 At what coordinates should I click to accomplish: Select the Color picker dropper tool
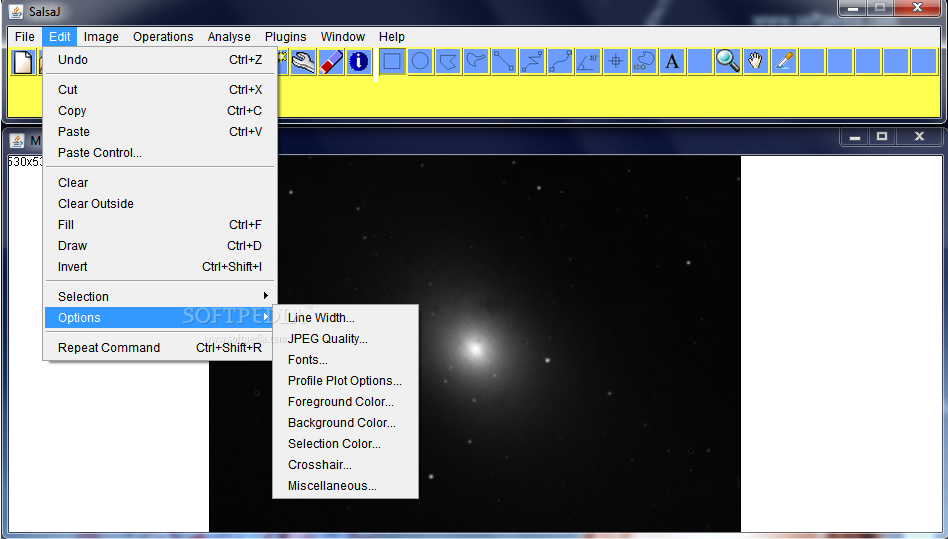[784, 62]
